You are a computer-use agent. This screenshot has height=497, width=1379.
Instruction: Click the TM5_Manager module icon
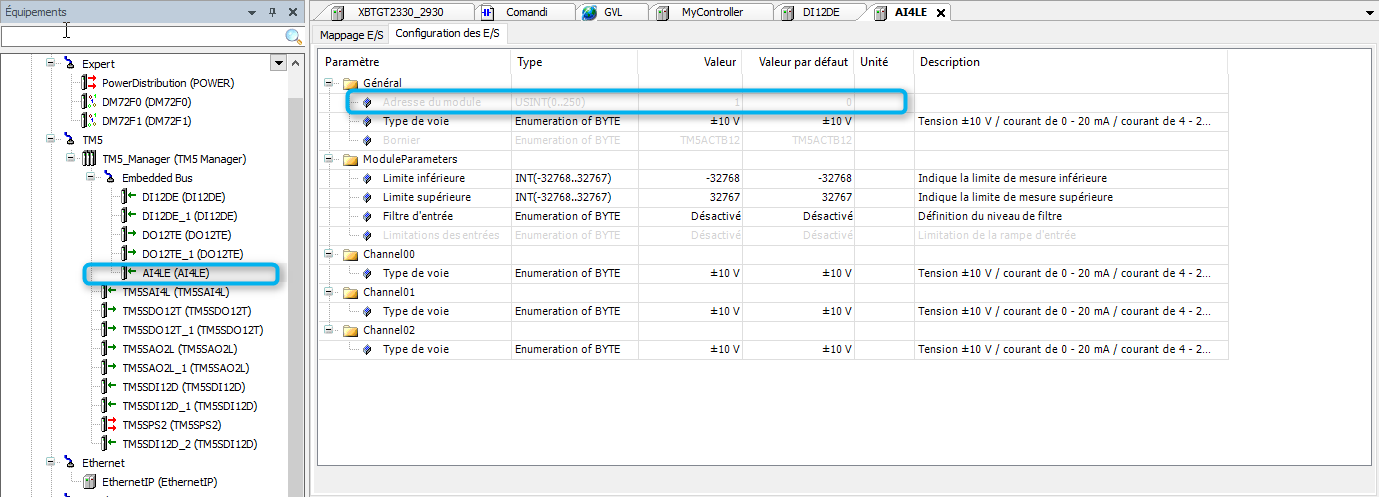(x=88, y=159)
